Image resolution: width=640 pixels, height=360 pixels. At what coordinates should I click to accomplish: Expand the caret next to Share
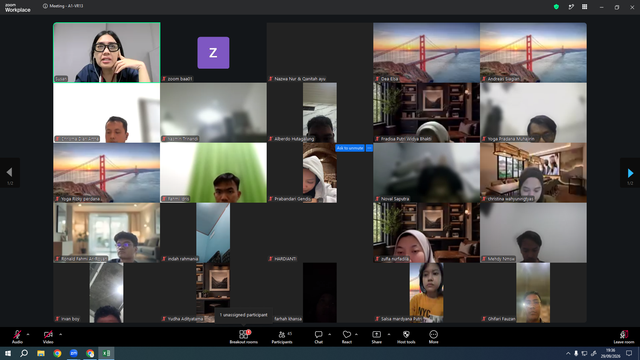coord(389,334)
